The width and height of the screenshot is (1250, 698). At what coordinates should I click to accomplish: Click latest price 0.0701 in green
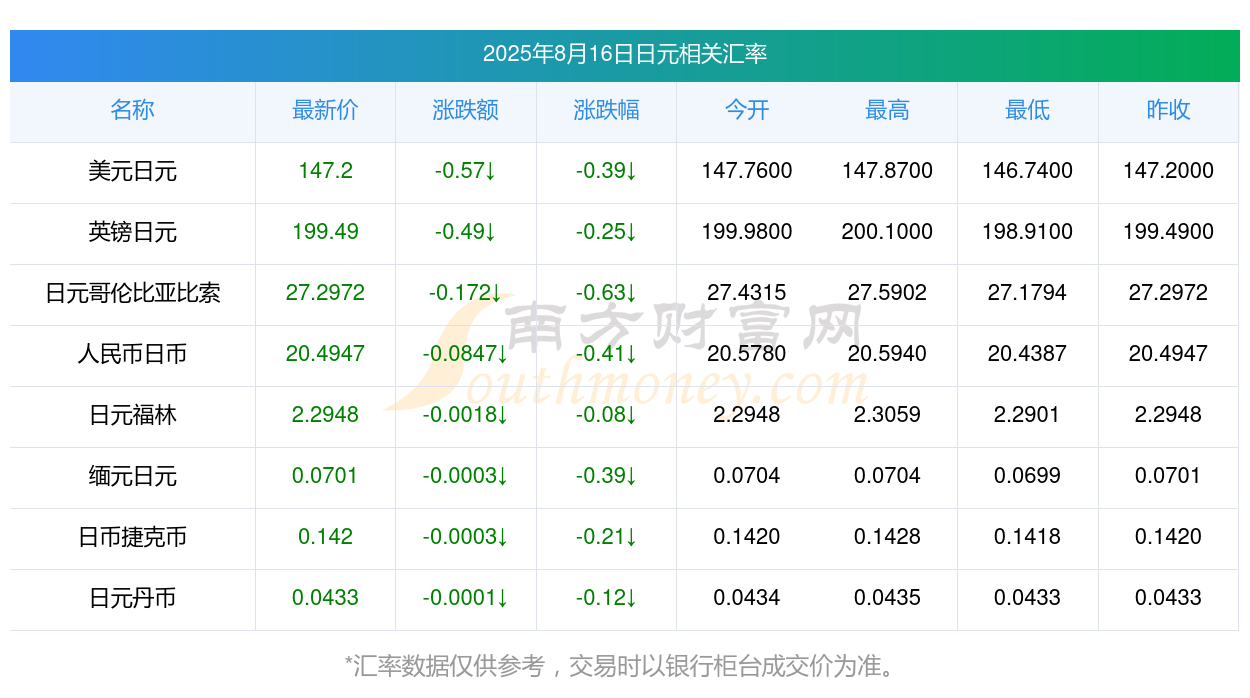(x=325, y=476)
